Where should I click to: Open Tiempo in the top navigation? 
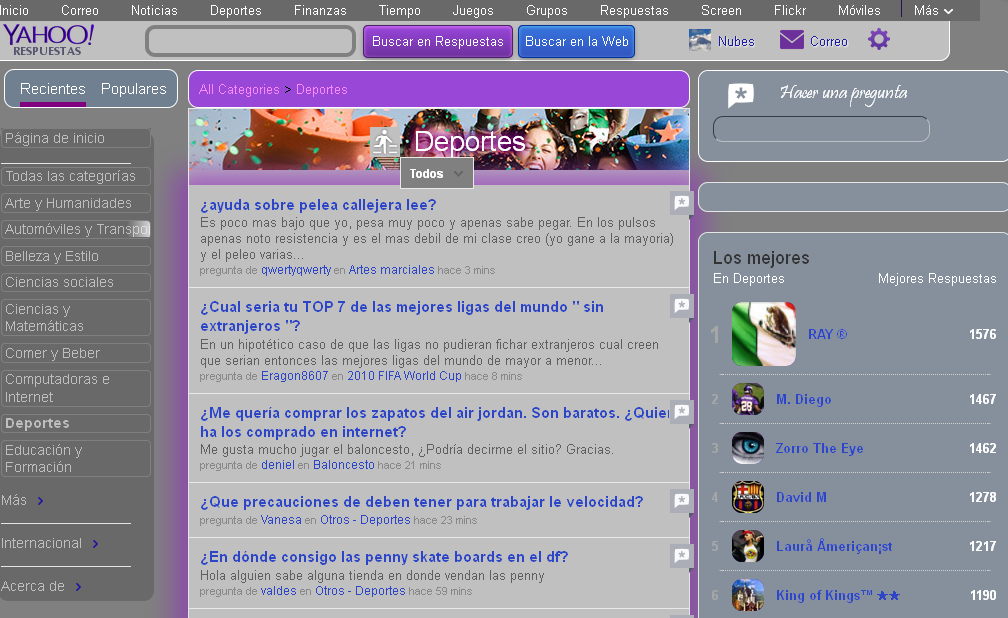tap(400, 10)
